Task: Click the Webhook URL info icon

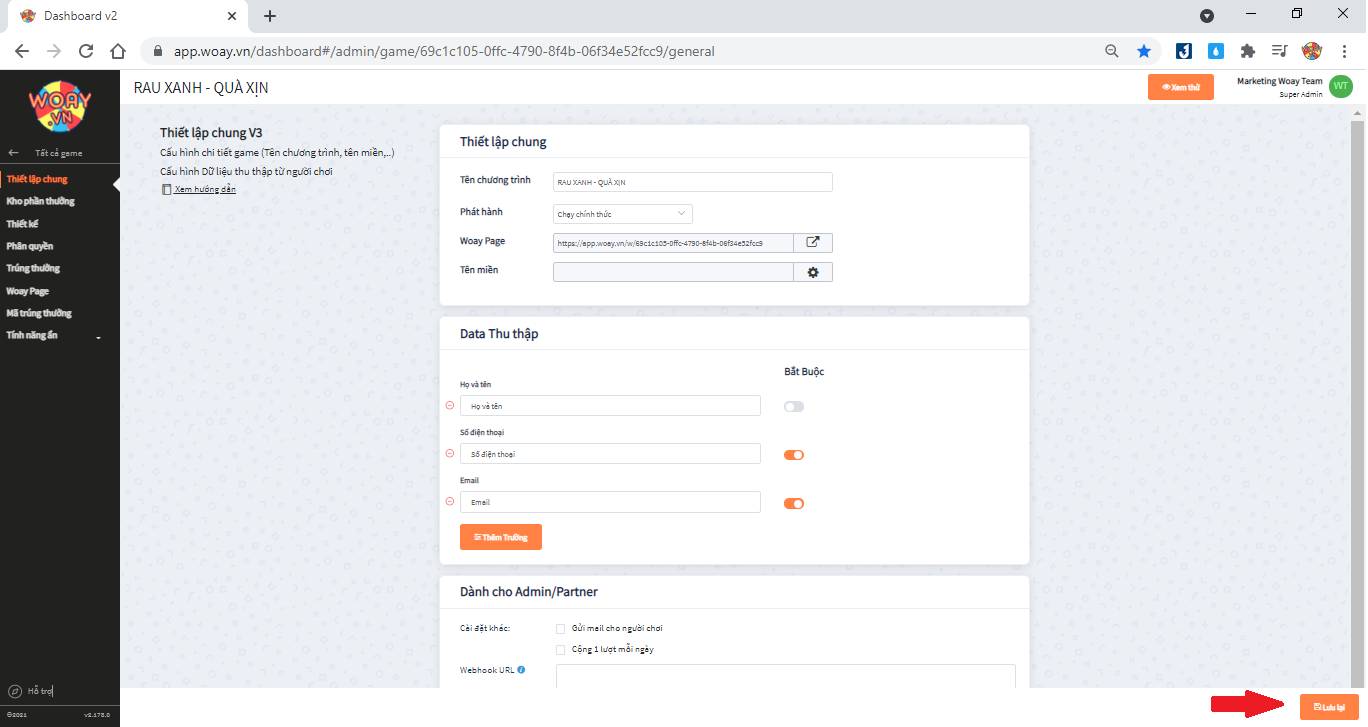Action: click(x=521, y=670)
